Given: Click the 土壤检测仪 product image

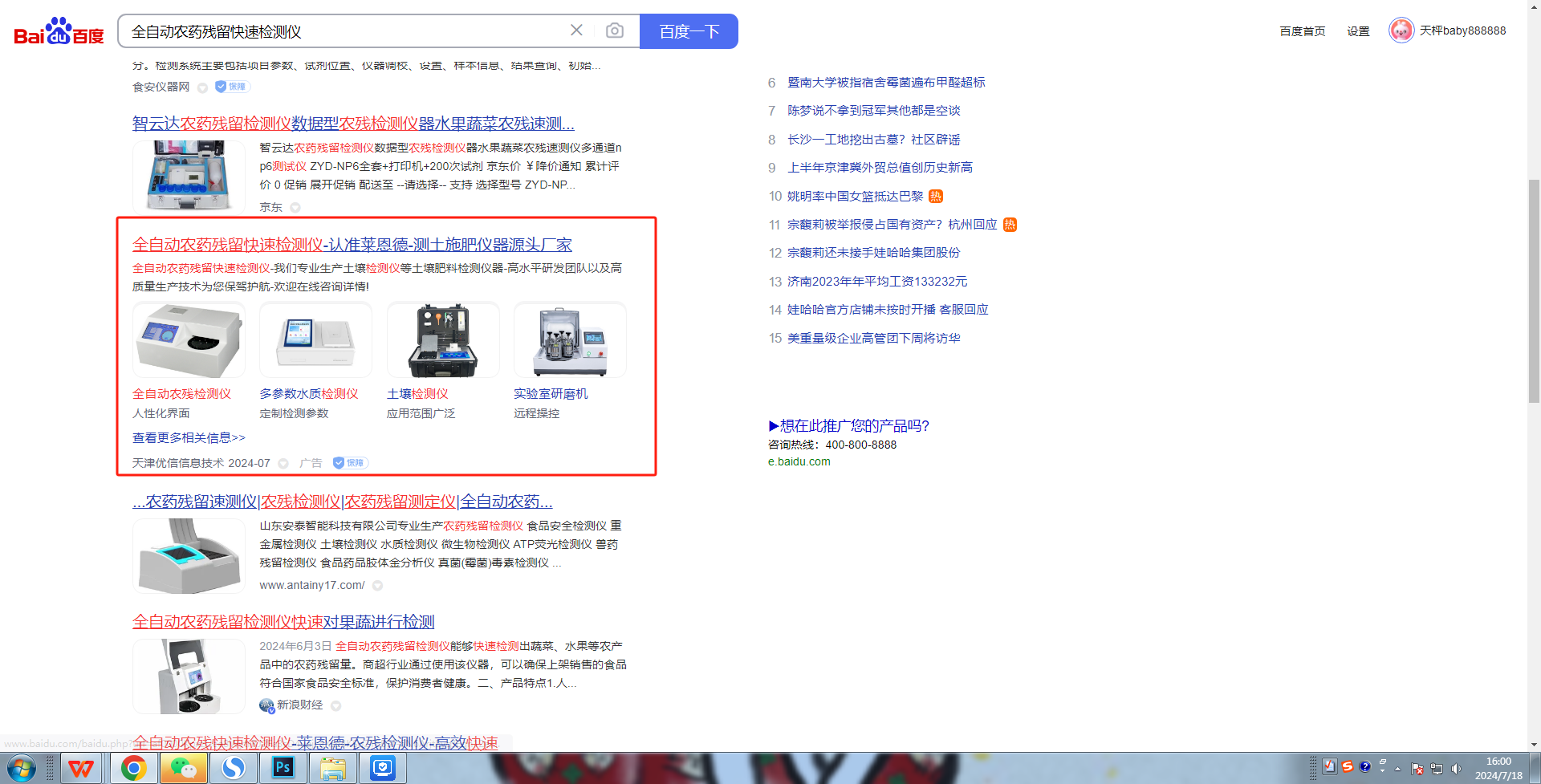Looking at the screenshot, I should click(x=443, y=340).
